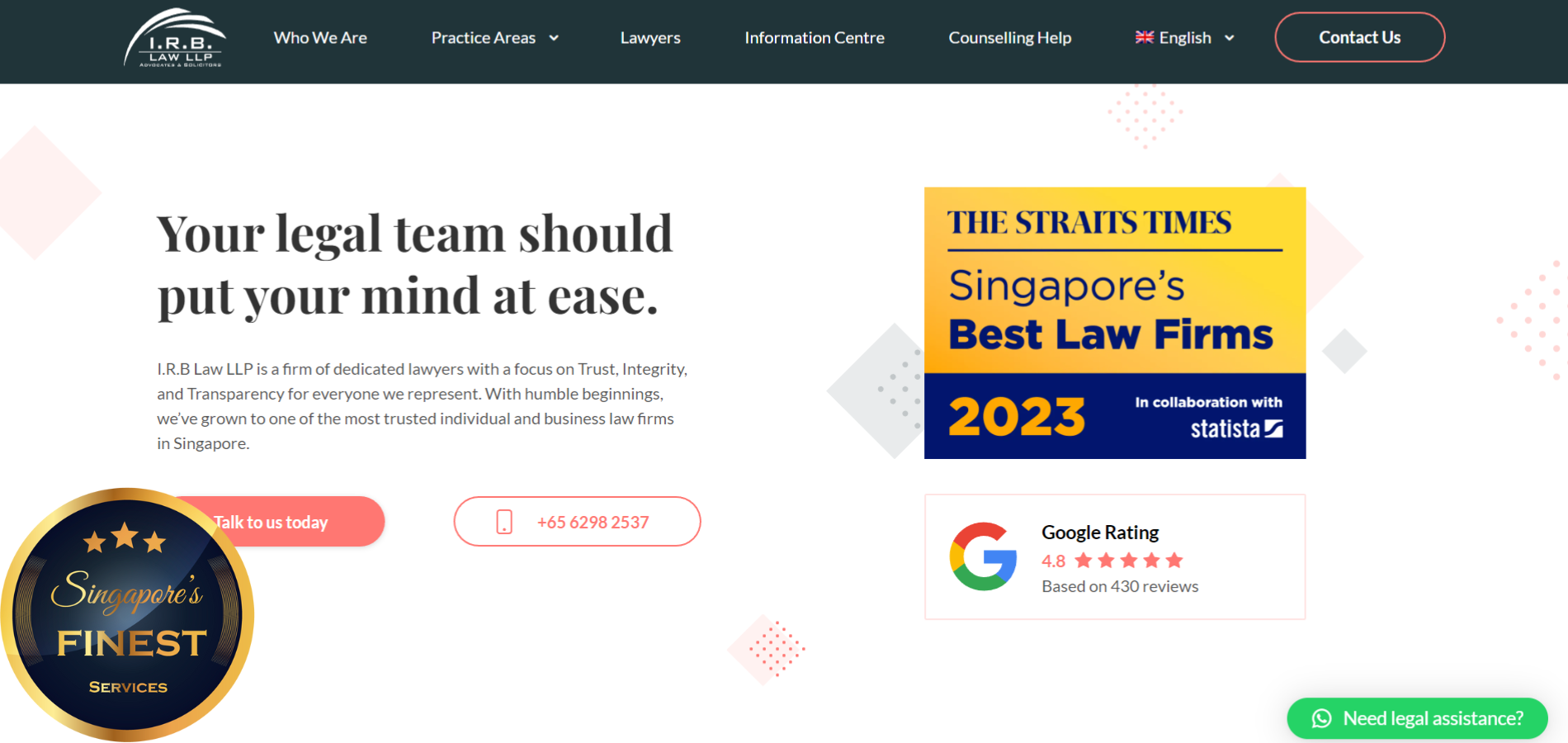Open the Who We Are page

[x=320, y=38]
